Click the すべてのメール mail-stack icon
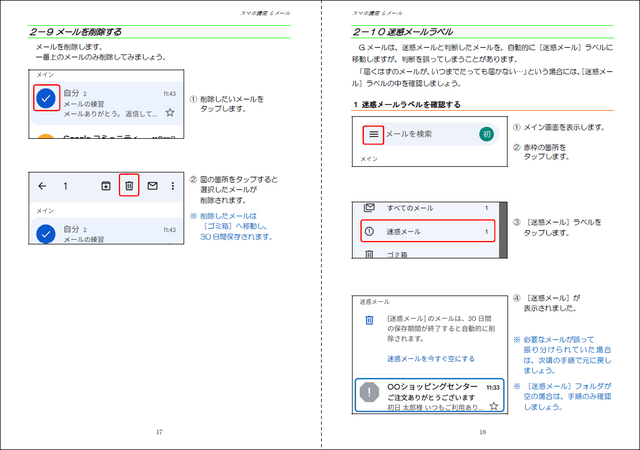640x450 pixels. coord(369,207)
